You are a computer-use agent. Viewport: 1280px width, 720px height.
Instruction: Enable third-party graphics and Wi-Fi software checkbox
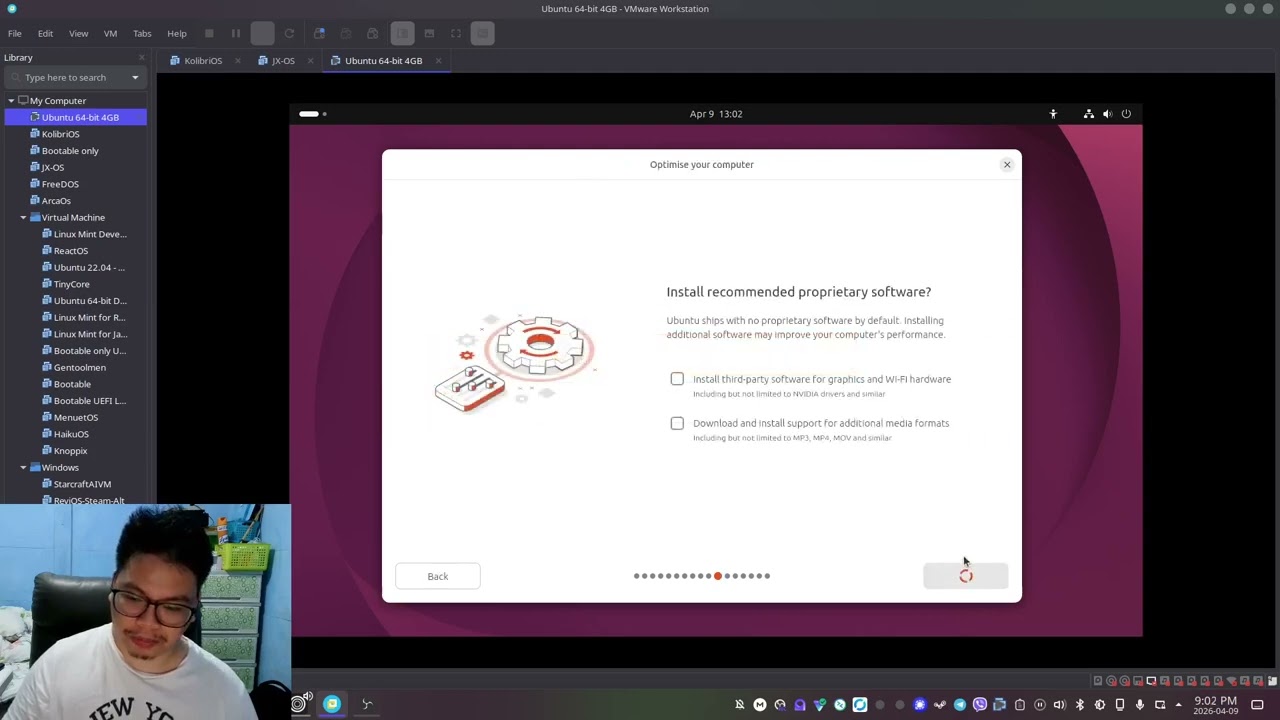677,379
